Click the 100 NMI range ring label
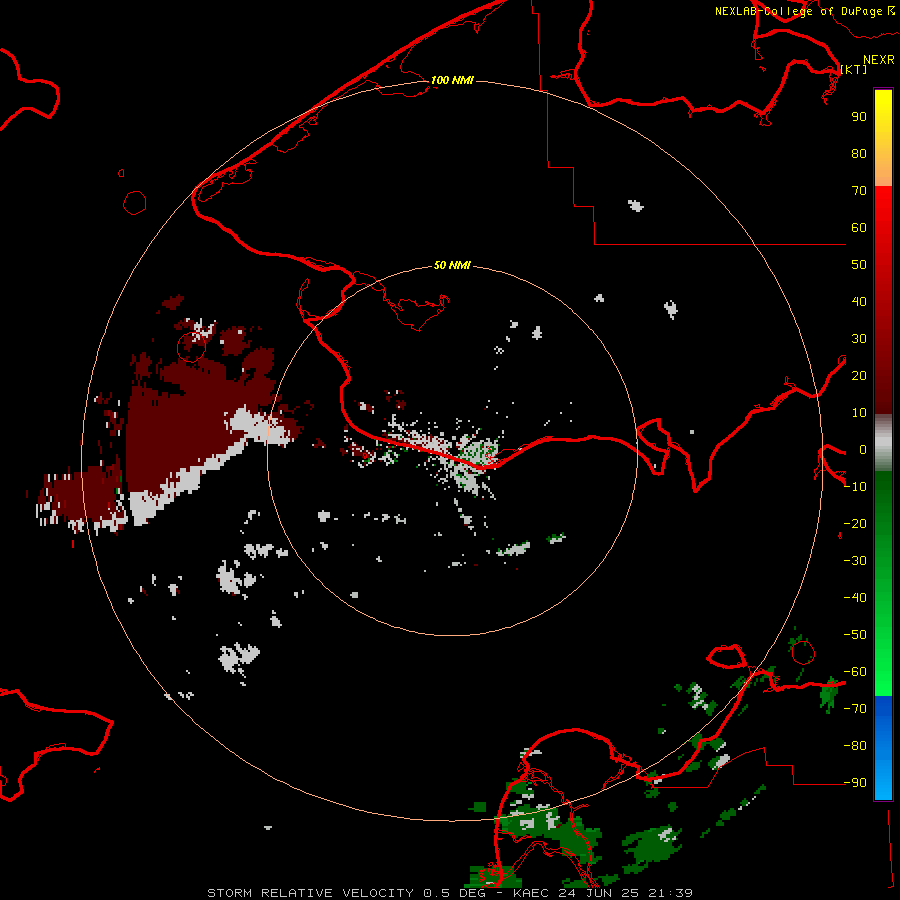Viewport: 900px width, 900px height. pyautogui.click(x=452, y=80)
